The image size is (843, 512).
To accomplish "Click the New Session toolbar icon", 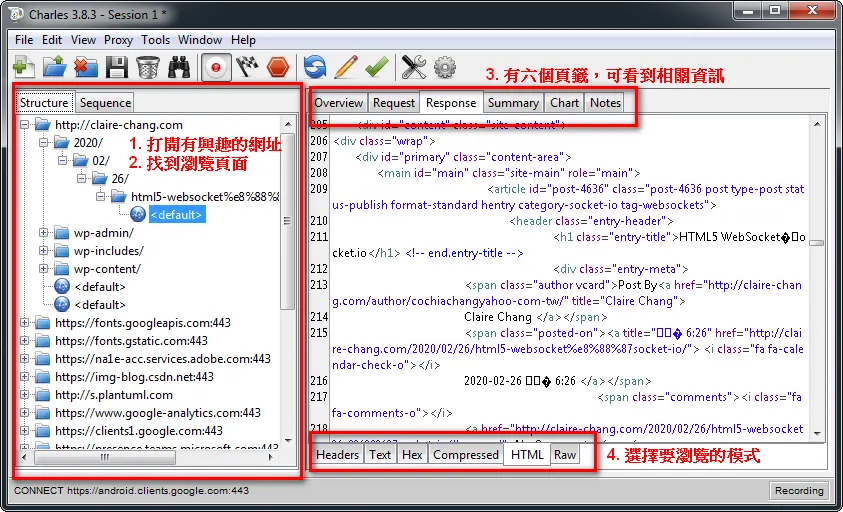I will click(x=23, y=68).
